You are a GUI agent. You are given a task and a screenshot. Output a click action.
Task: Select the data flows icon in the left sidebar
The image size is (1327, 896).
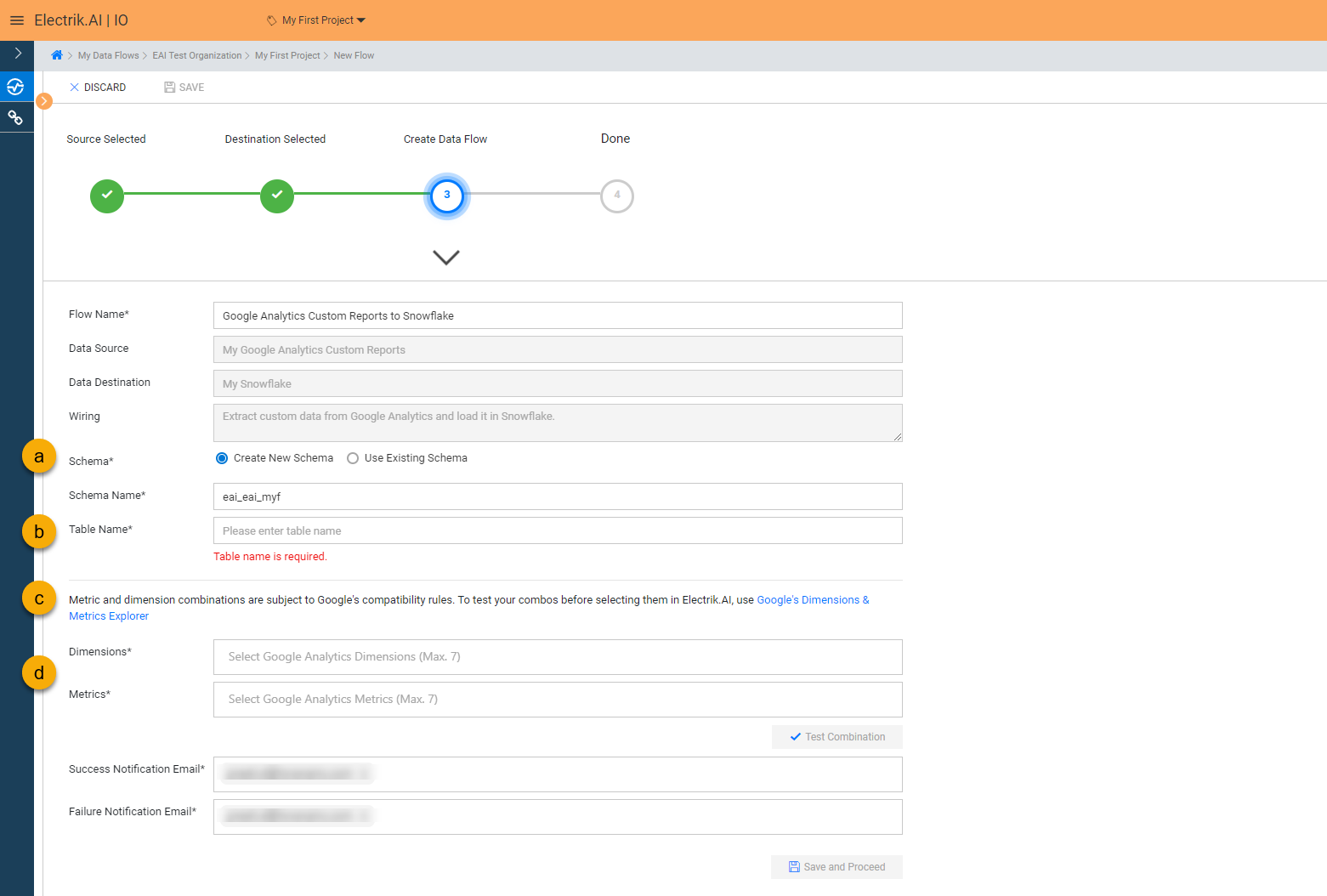tap(16, 86)
